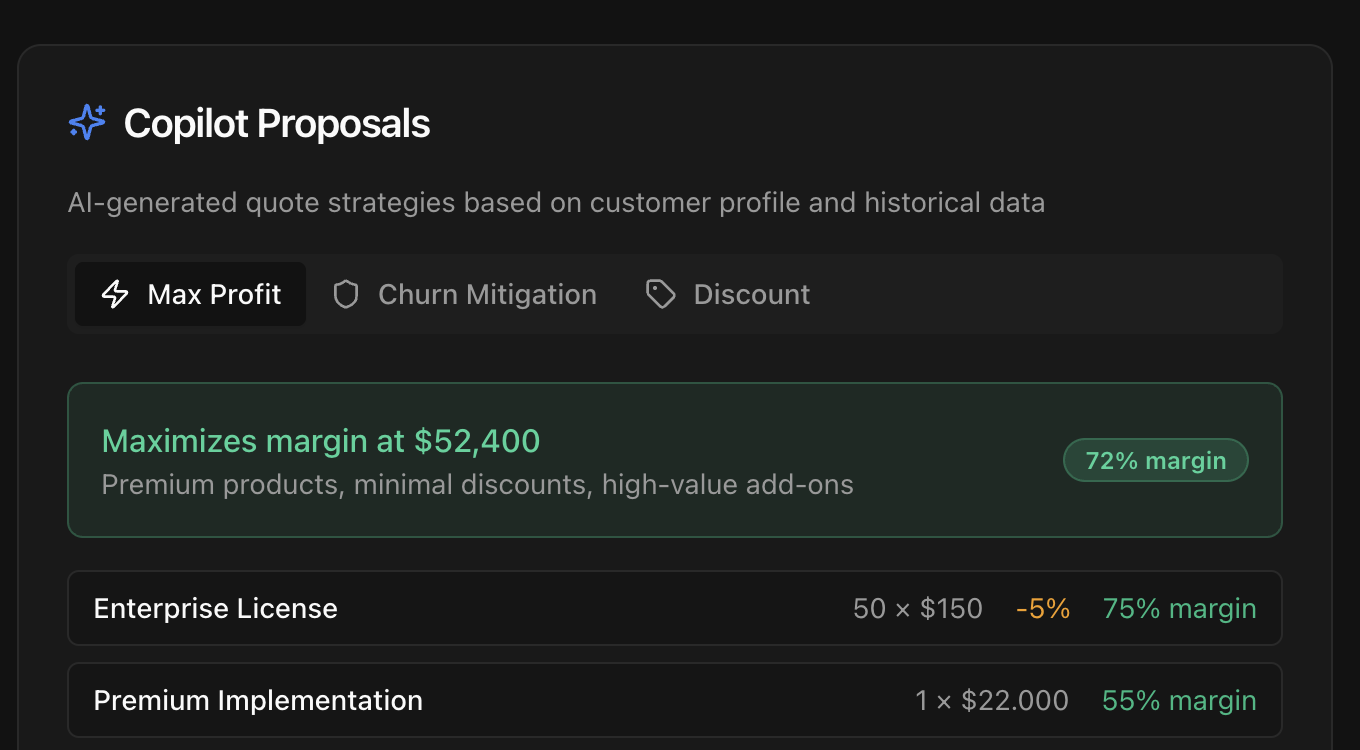Click the shield icon next to Churn Mitigation
Viewport: 1360px width, 750px height.
(345, 294)
